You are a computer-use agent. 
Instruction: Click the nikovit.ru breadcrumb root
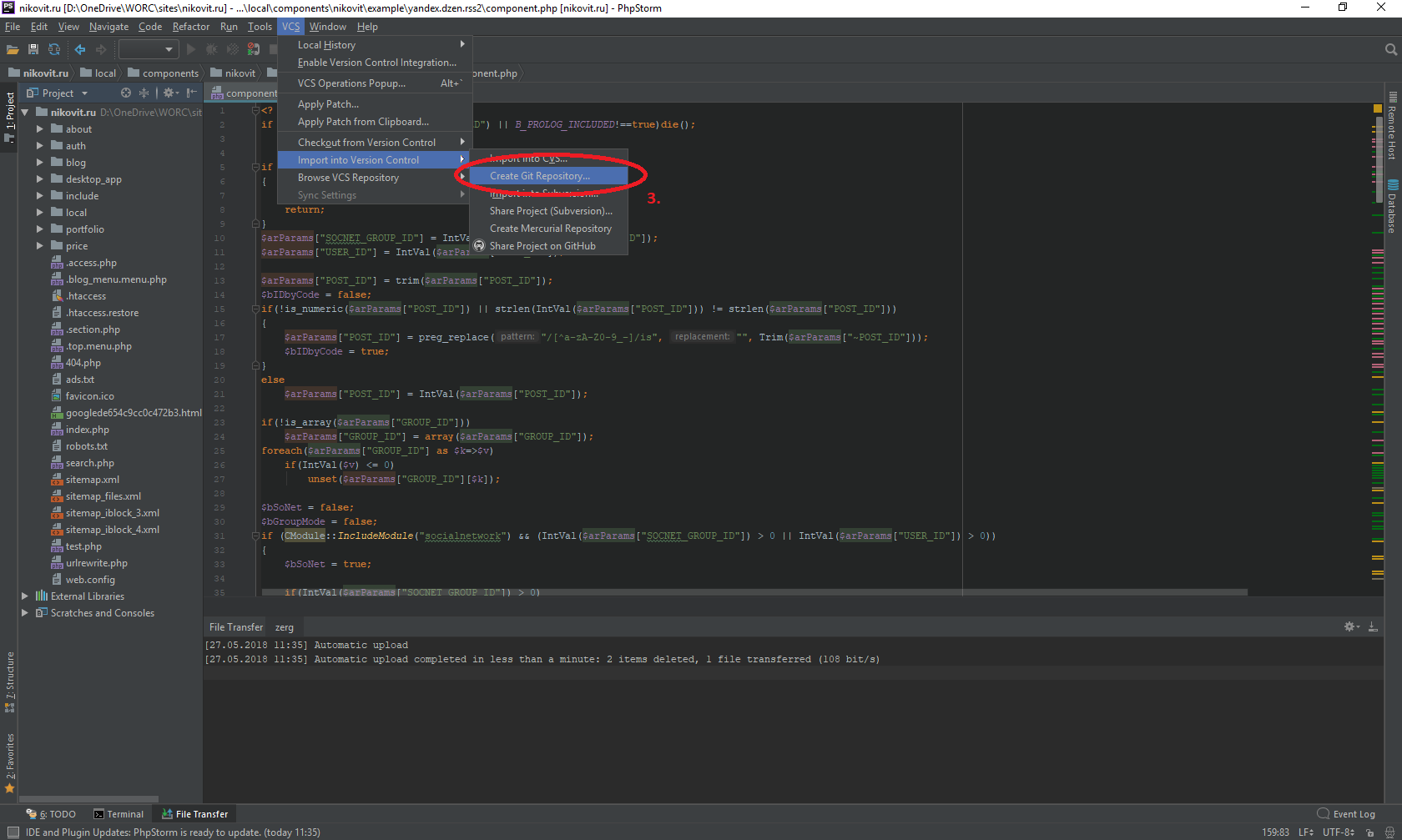(39, 73)
